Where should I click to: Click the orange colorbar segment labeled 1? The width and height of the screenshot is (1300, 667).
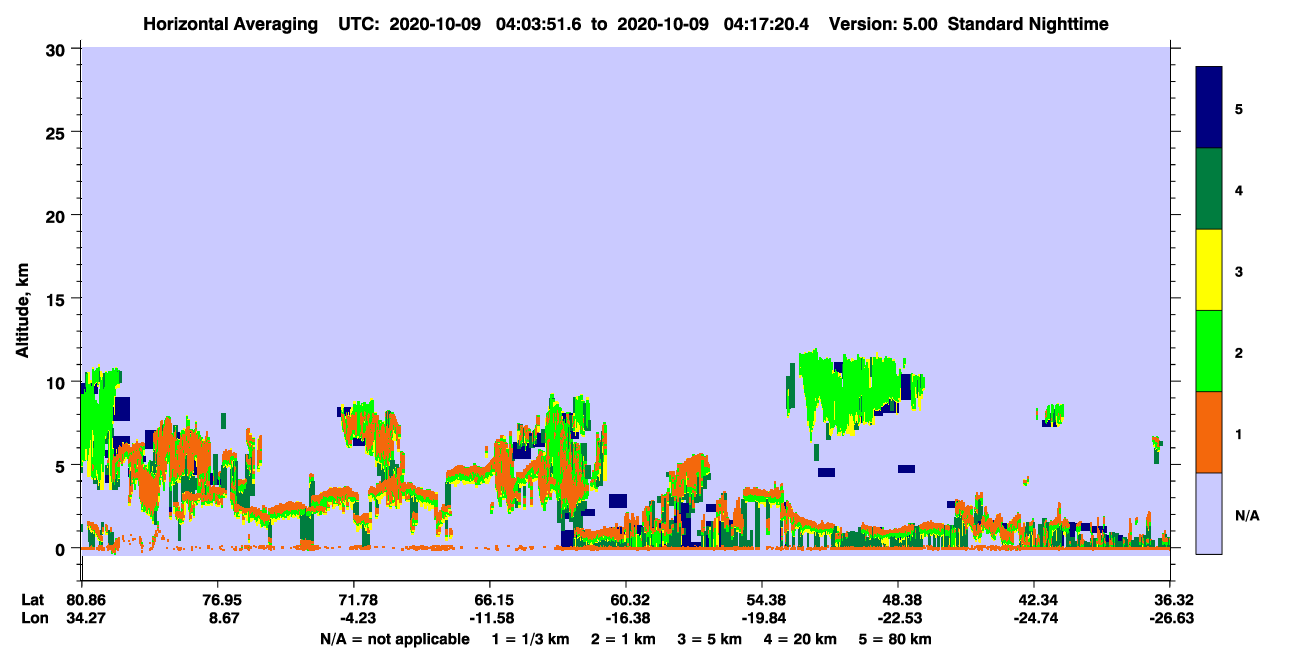1209,432
